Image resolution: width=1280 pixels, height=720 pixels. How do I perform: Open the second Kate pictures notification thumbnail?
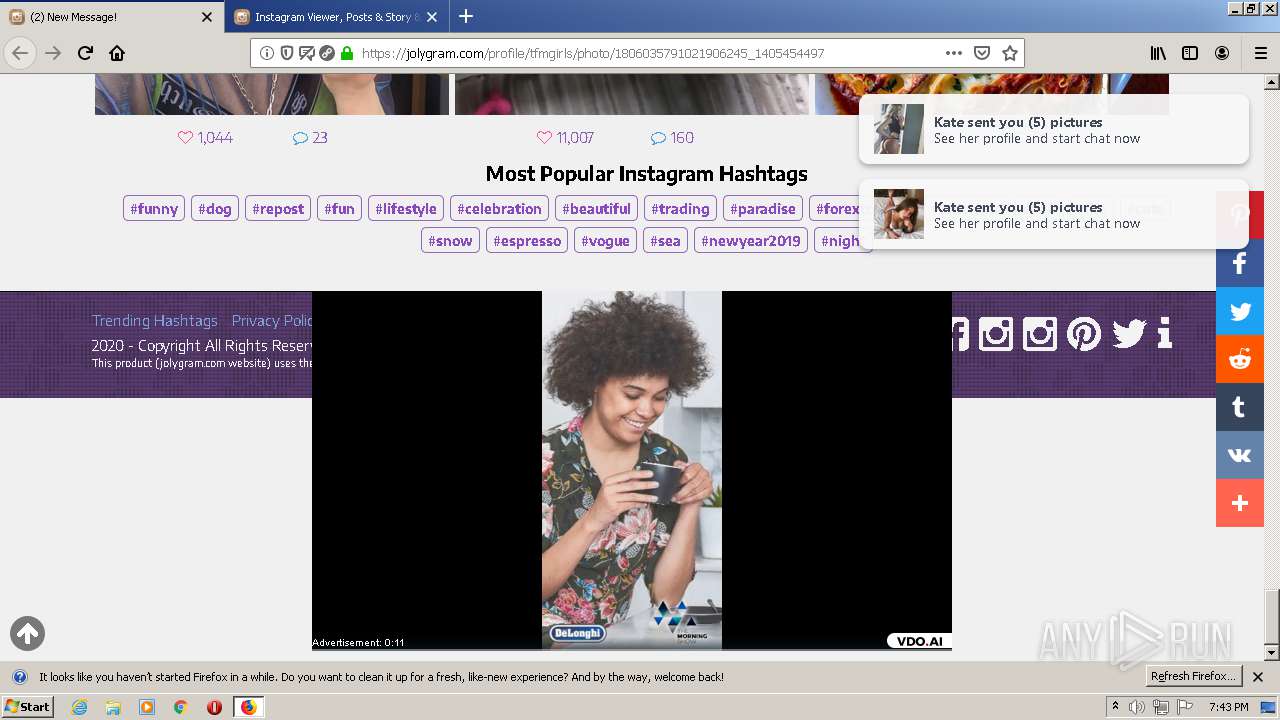click(899, 214)
